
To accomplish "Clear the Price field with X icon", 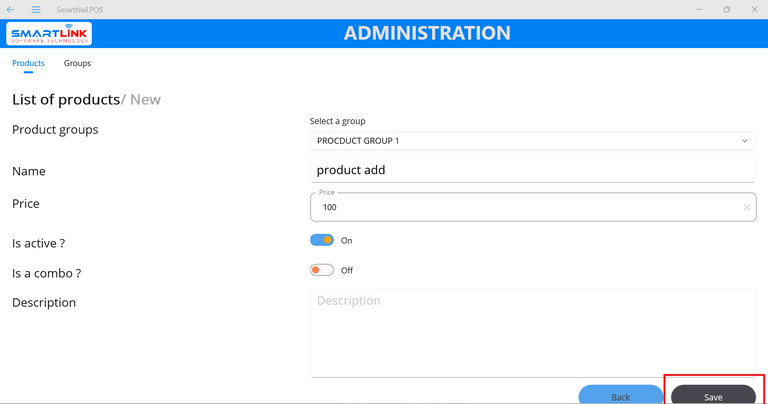I will click(x=746, y=208).
